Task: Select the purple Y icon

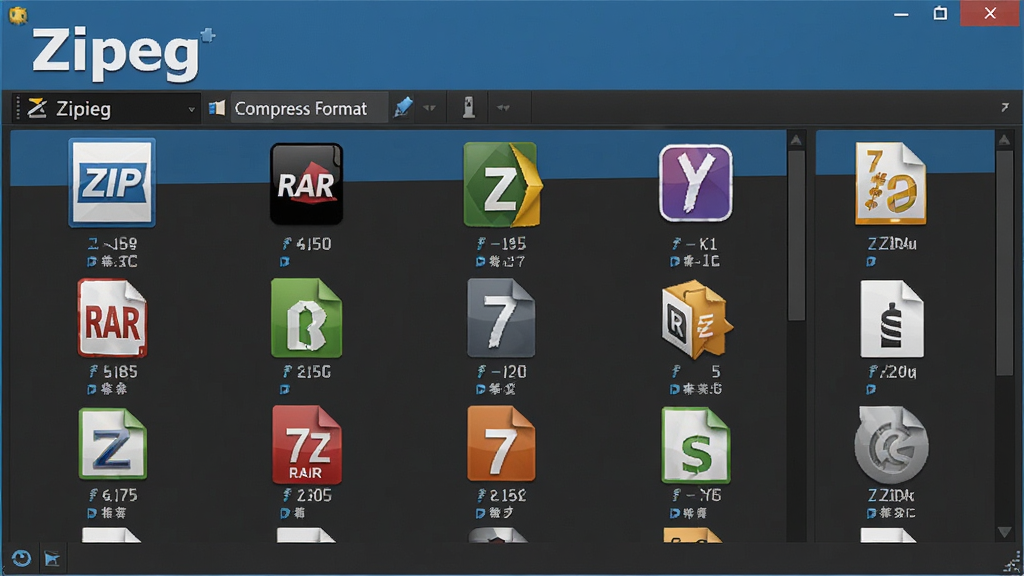Action: click(696, 183)
